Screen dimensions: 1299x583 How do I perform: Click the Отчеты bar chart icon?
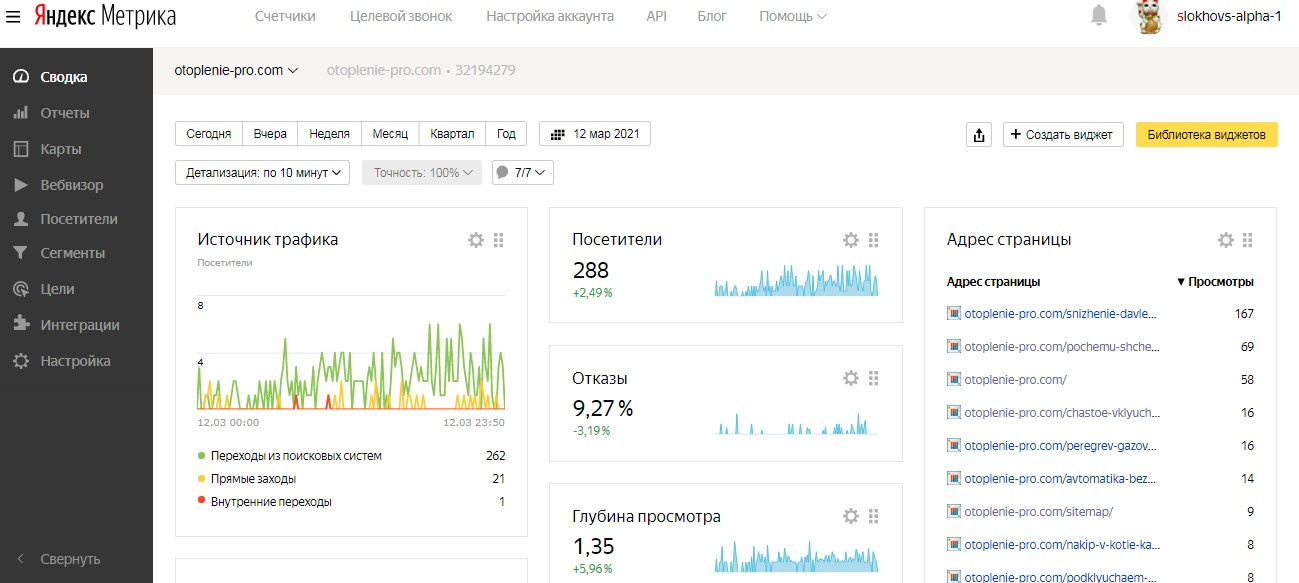[20, 113]
